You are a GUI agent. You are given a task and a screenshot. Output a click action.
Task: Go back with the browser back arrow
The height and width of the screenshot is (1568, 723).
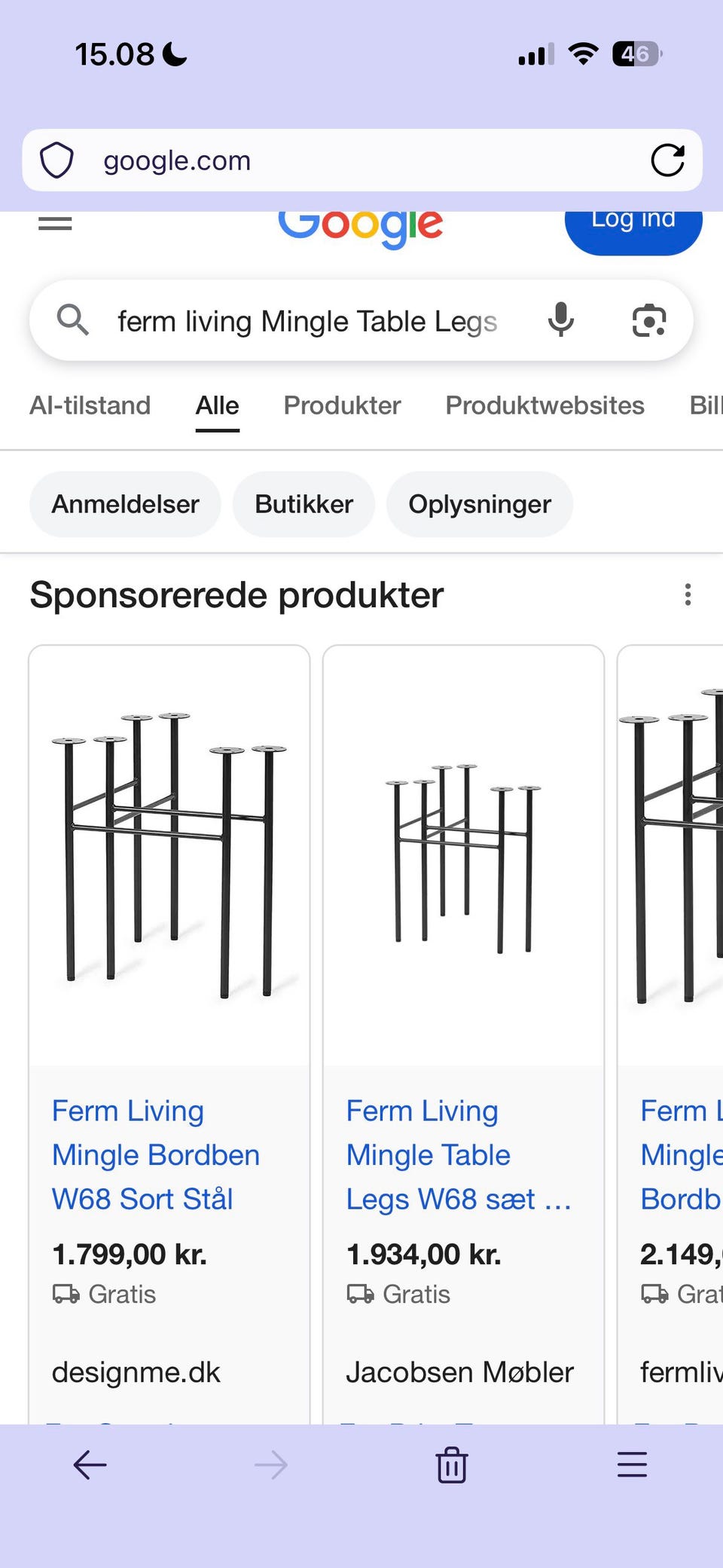point(90,1465)
